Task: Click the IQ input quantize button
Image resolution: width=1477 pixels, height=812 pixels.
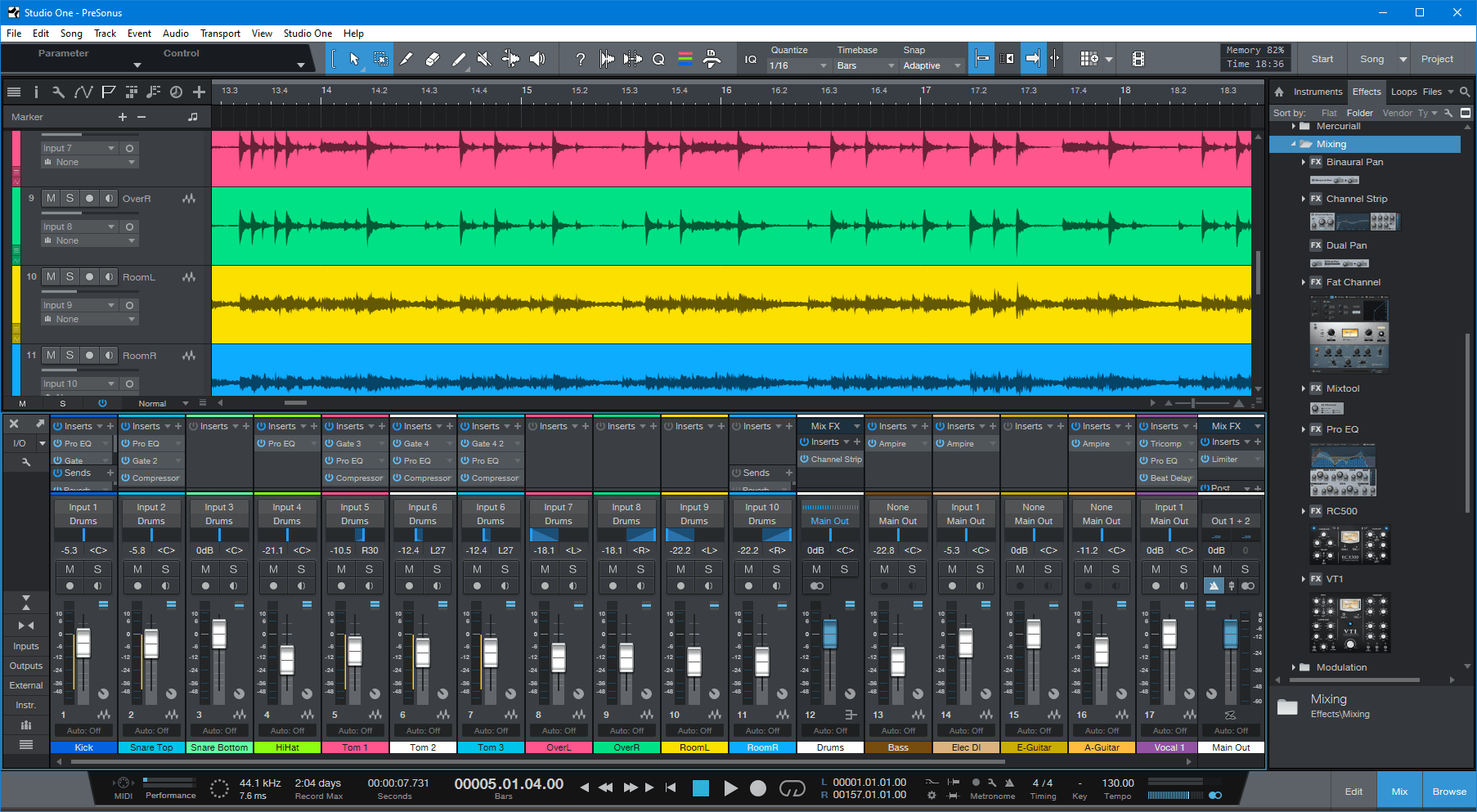Action: 751,59
